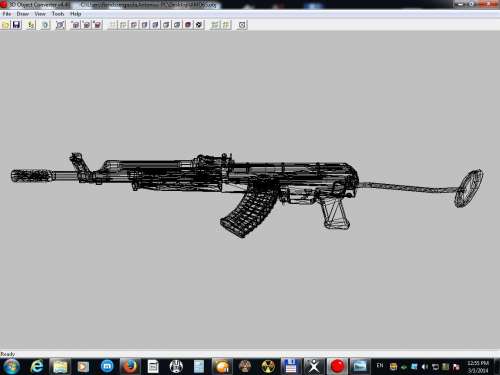Open the orange sphere taskbar icon
Viewport: 500px width, 375px height.
pos(222,367)
